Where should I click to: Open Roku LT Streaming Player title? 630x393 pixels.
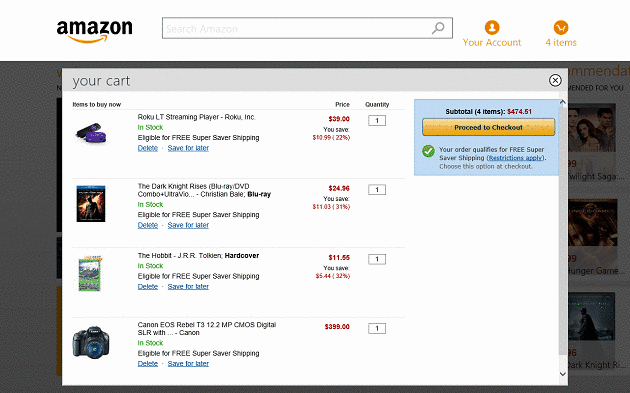(196, 117)
